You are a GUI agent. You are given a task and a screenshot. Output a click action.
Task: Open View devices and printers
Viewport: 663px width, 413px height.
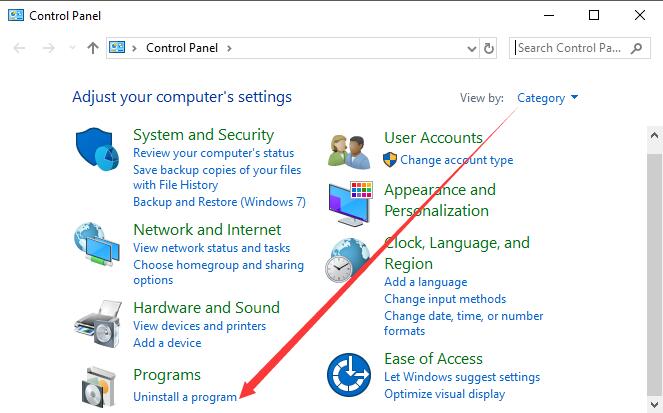coord(200,326)
